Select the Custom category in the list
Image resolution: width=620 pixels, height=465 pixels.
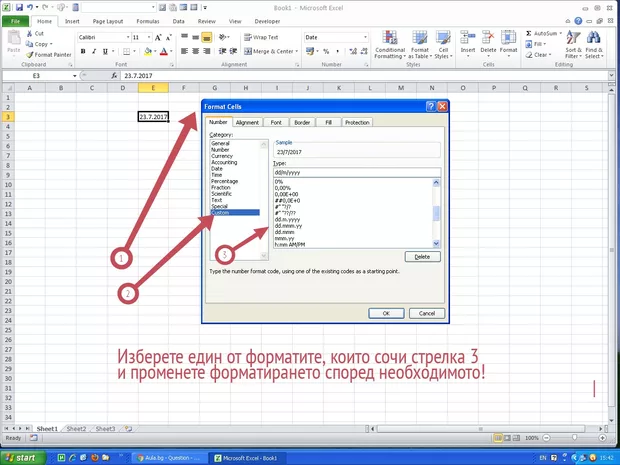point(221,212)
